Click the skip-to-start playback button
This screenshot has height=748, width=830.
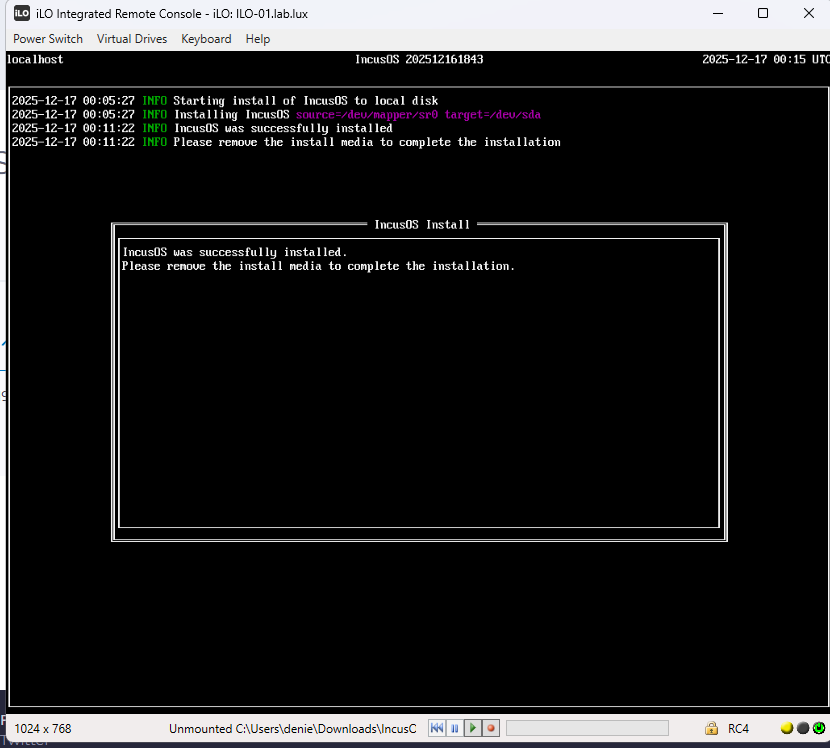click(437, 729)
